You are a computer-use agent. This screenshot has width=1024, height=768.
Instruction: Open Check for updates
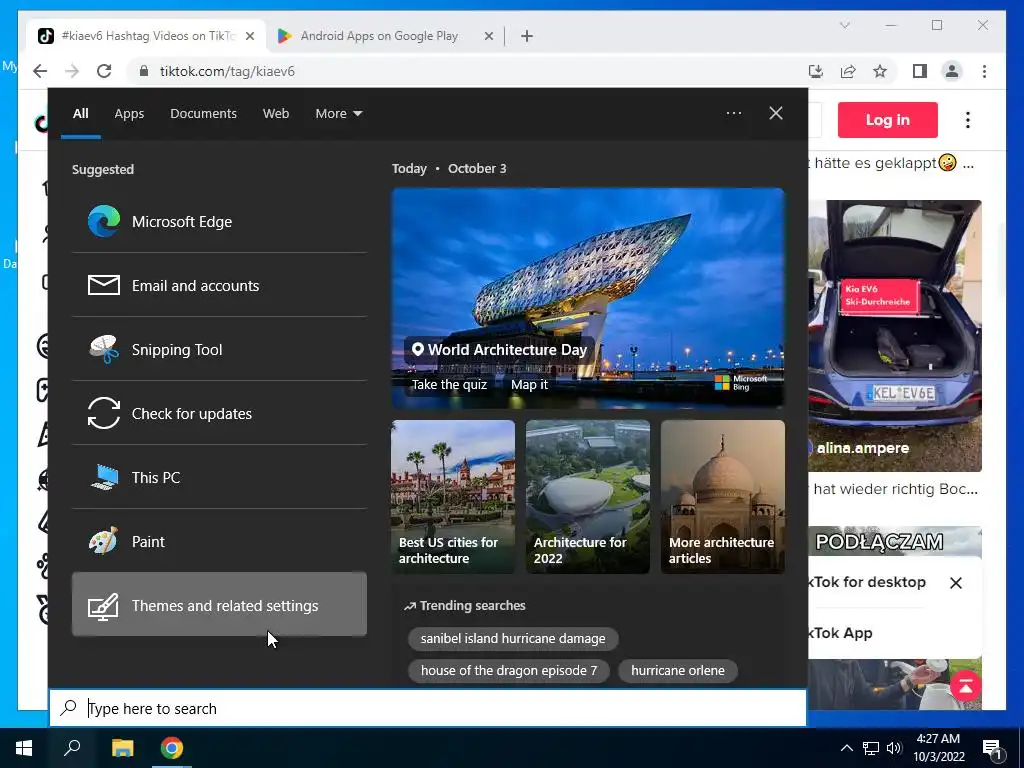tap(219, 413)
